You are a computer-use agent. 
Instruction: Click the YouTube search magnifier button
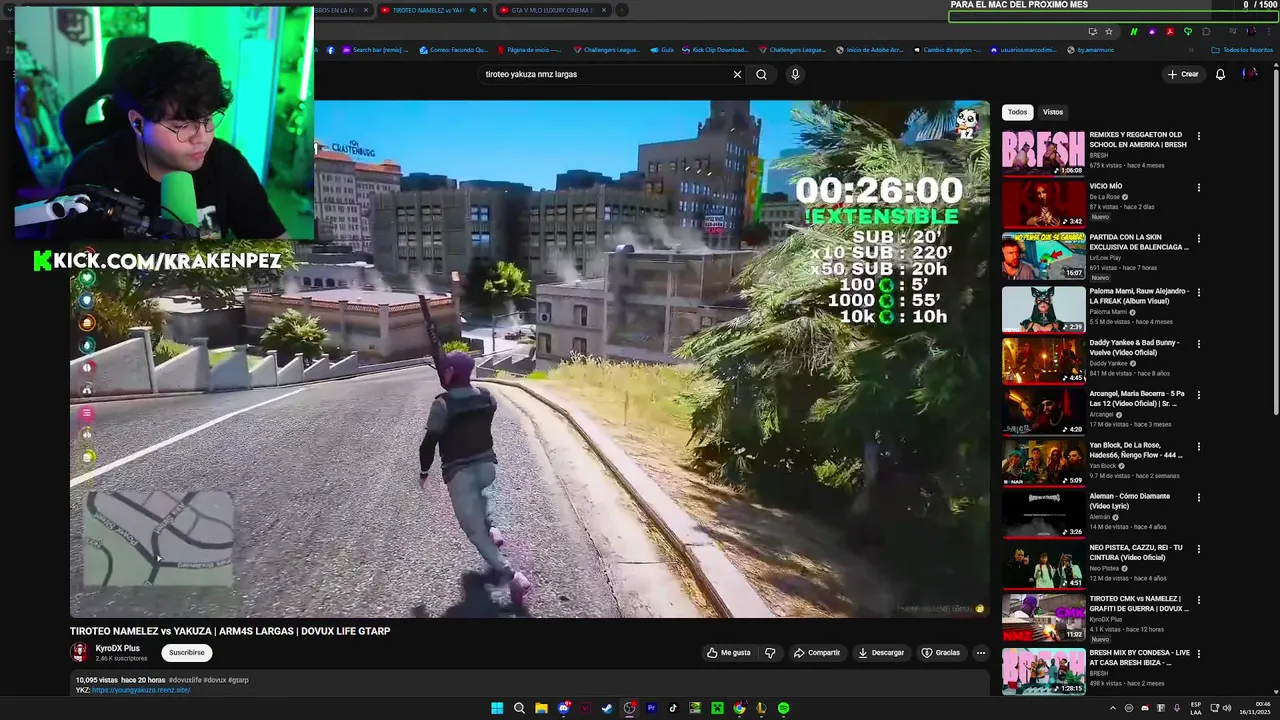click(x=761, y=74)
